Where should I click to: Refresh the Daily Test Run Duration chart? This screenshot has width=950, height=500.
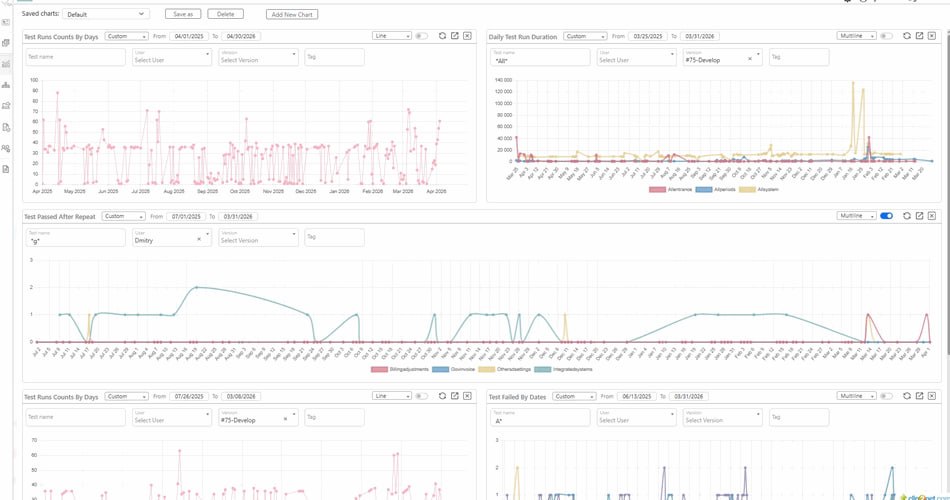coord(906,36)
